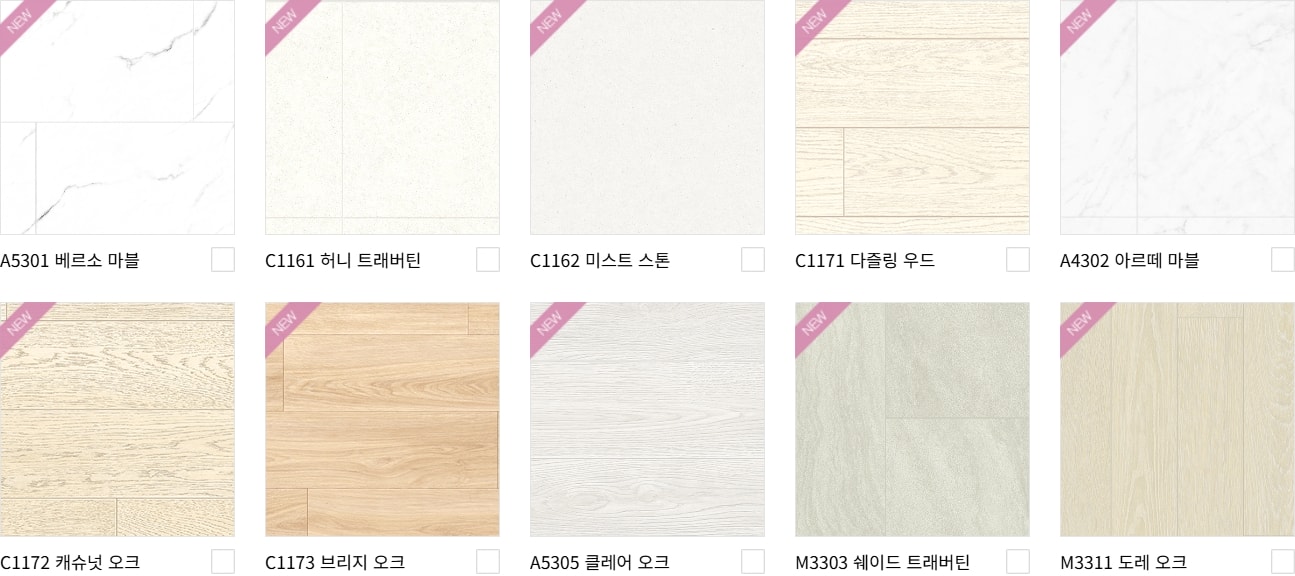This screenshot has width=1295, height=576.
Task: Tick the C1161 허니 트래버틴 checkbox
Action: (488, 260)
